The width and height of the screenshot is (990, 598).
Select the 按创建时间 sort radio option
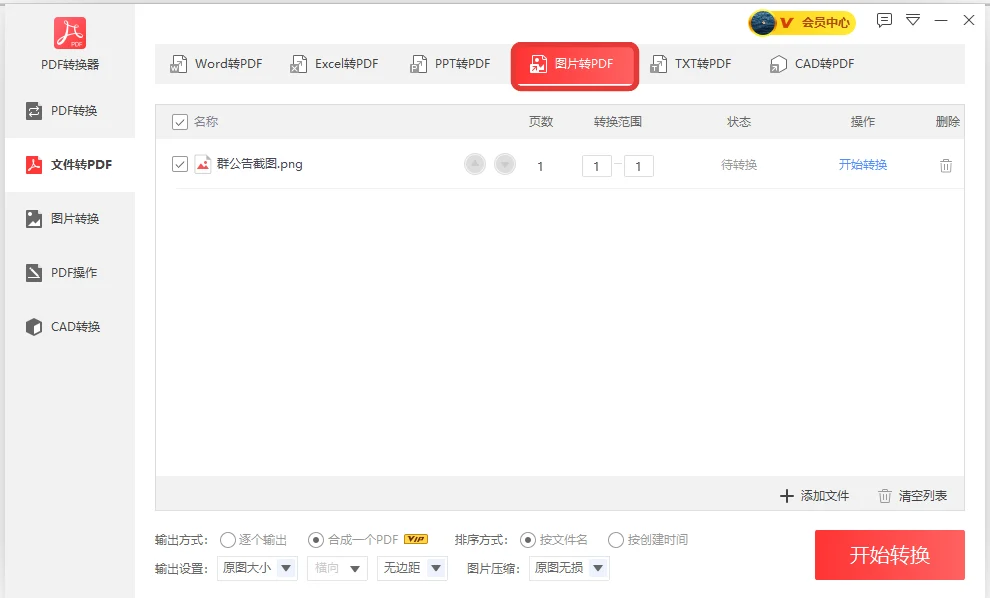(x=616, y=540)
